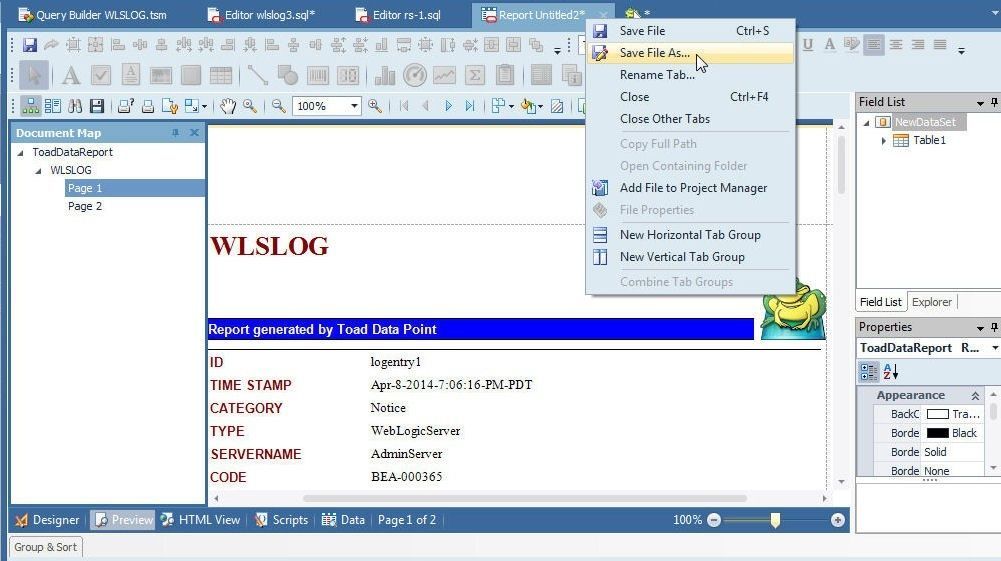This screenshot has width=1001, height=561.
Task: Collapse the NewDataSet node
Action: (866, 123)
